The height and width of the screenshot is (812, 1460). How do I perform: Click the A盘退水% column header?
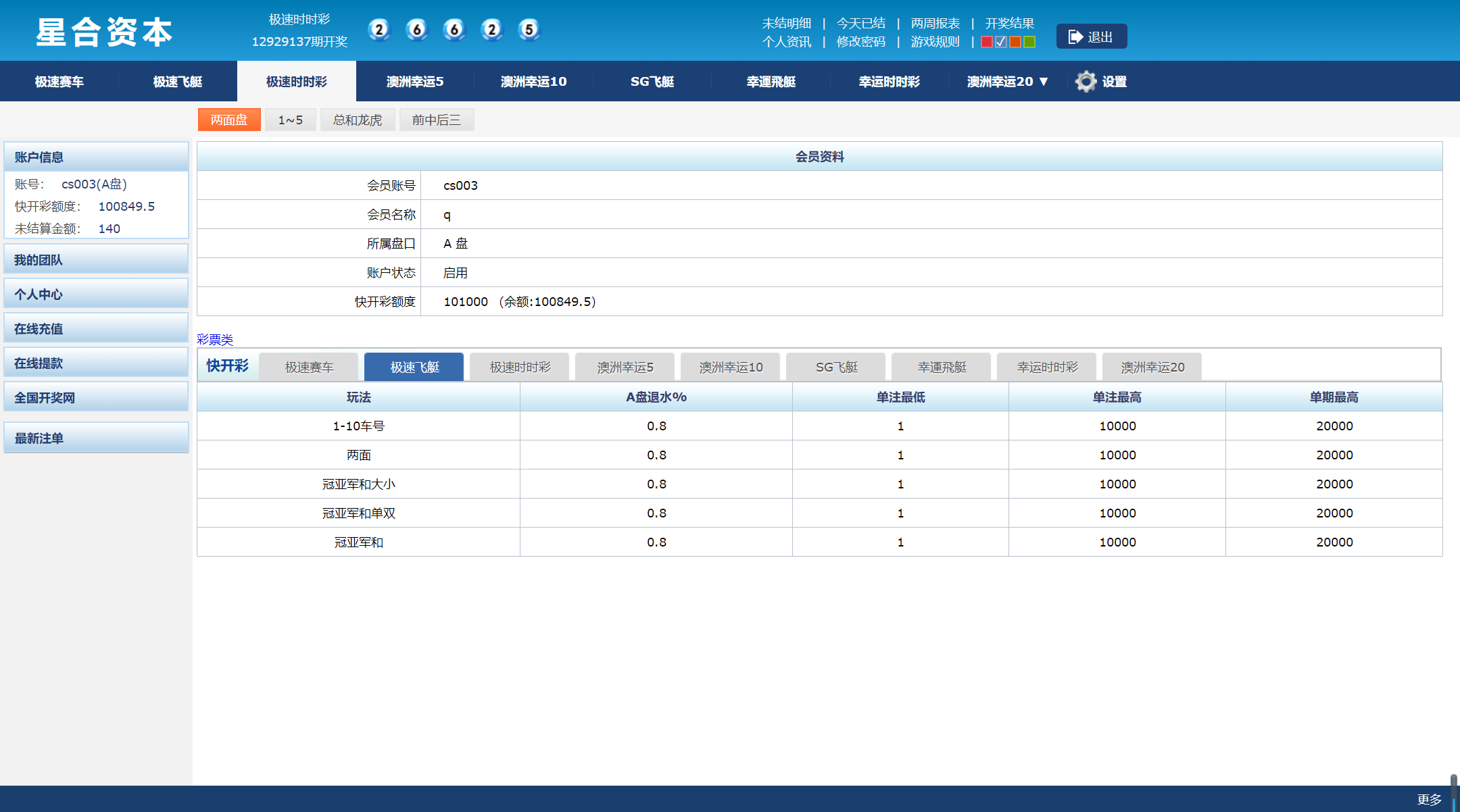click(656, 397)
